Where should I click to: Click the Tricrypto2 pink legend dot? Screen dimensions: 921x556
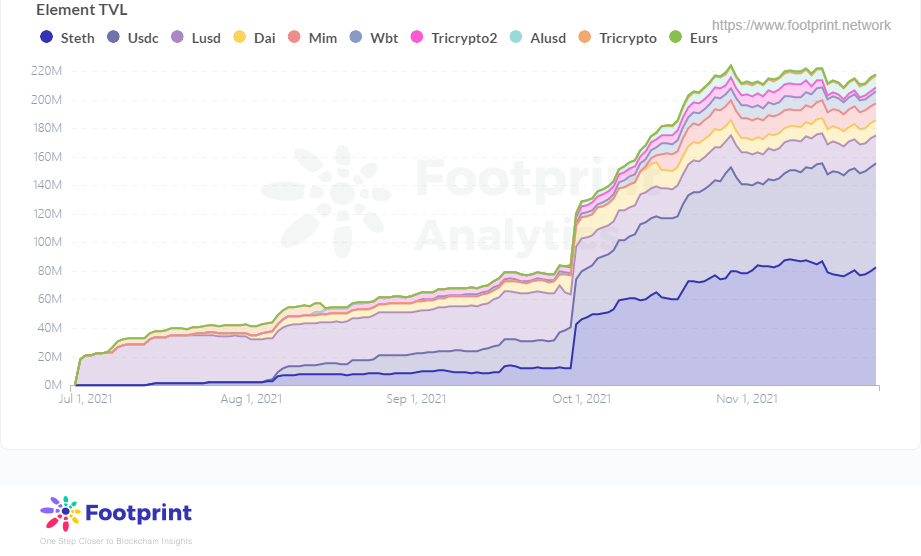tap(417, 38)
